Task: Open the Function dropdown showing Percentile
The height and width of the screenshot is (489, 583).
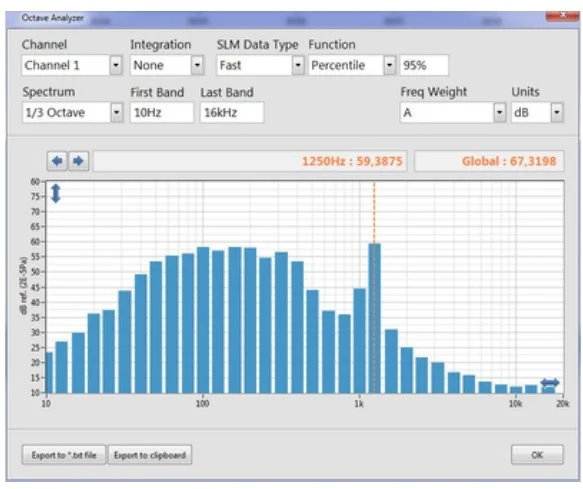Action: [x=389, y=65]
